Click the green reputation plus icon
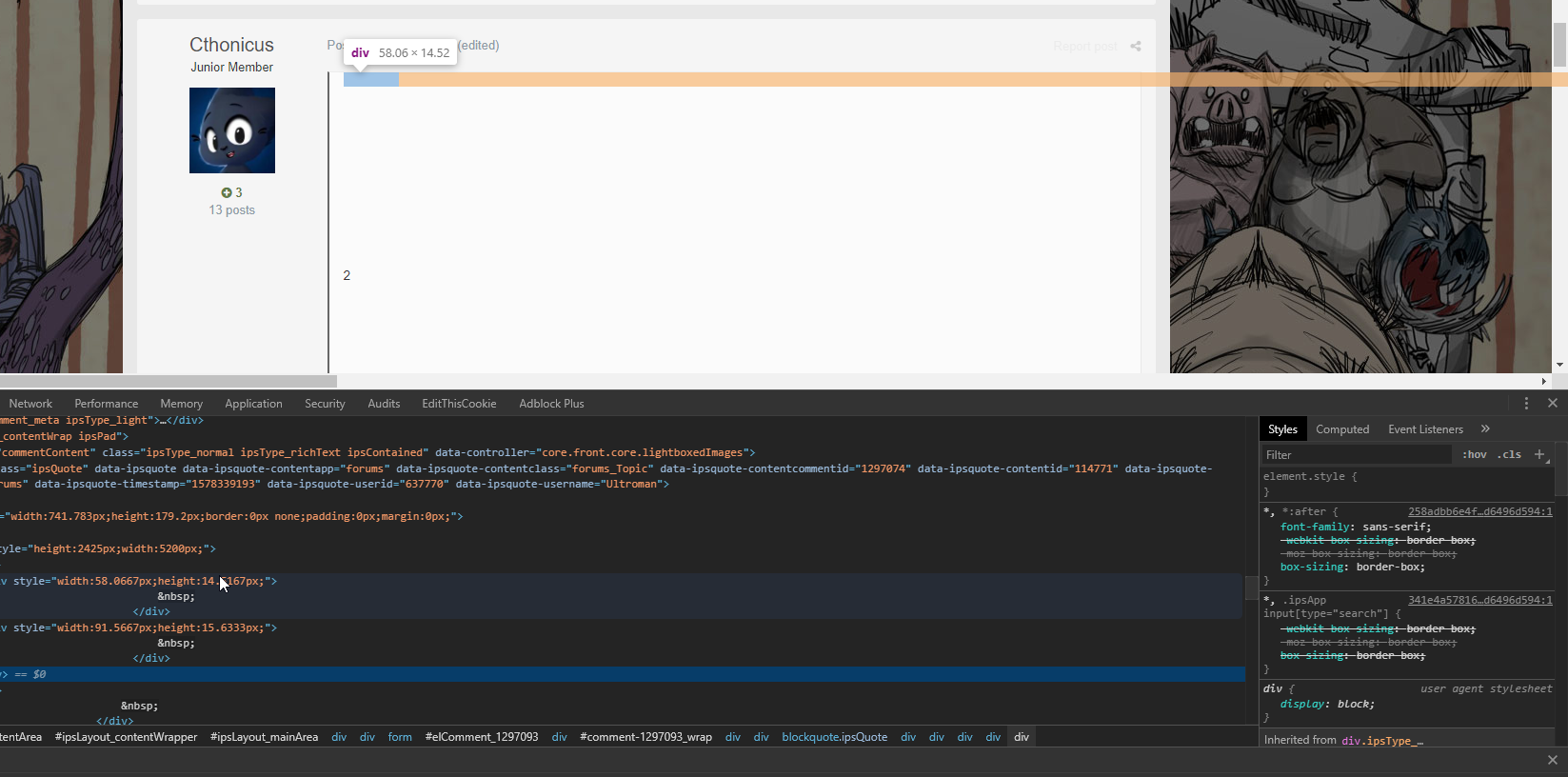 tap(227, 193)
